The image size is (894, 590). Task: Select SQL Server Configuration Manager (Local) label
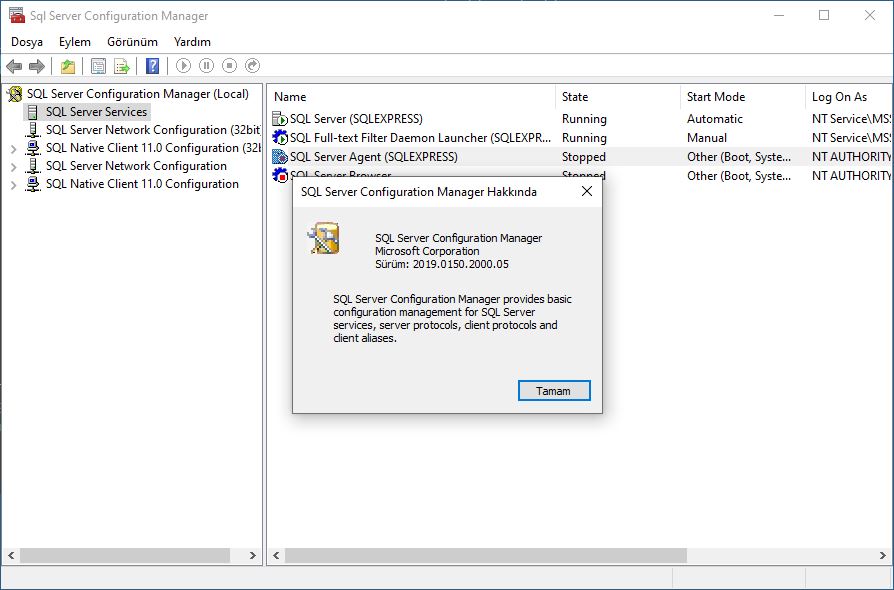[137, 94]
